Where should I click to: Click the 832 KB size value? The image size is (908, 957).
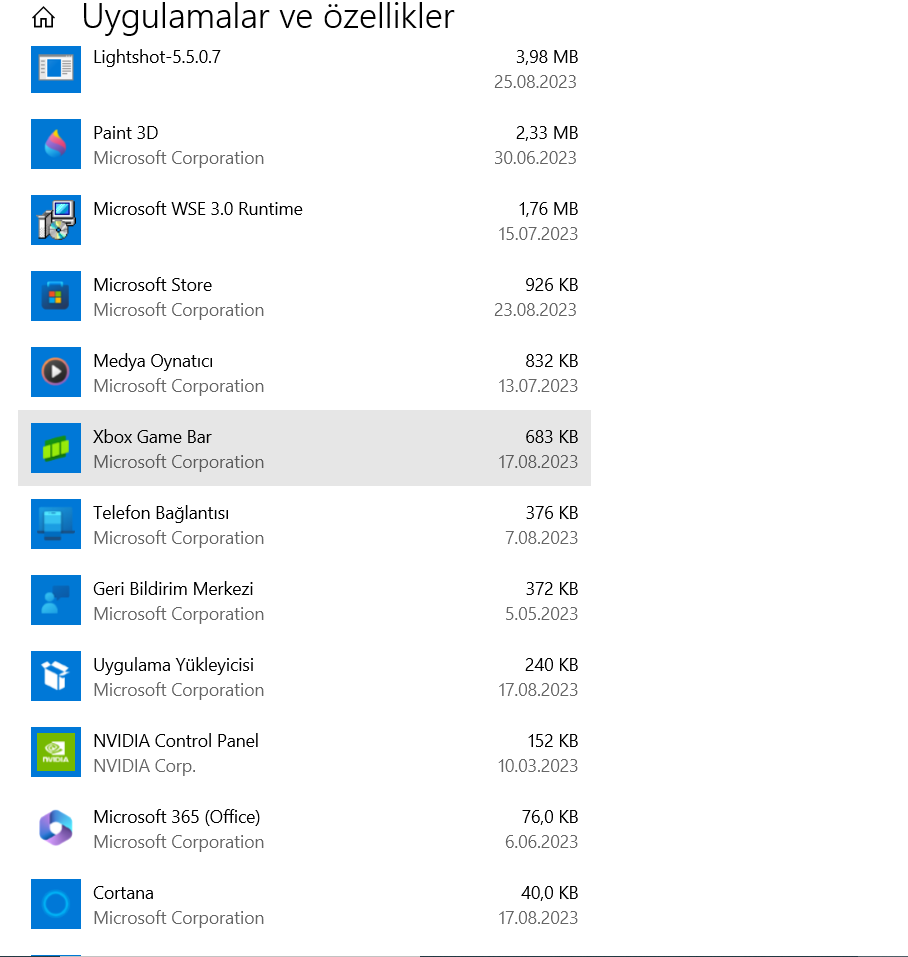click(x=552, y=361)
